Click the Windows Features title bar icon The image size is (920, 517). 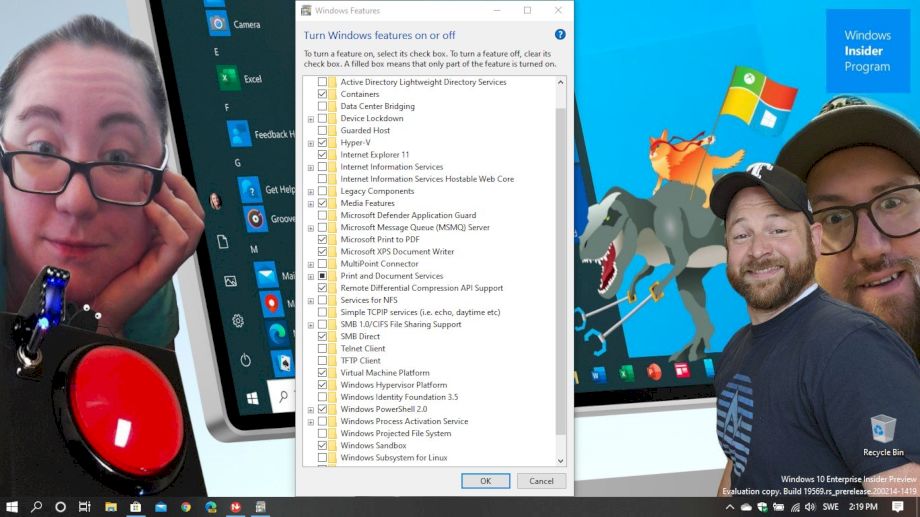pos(306,11)
